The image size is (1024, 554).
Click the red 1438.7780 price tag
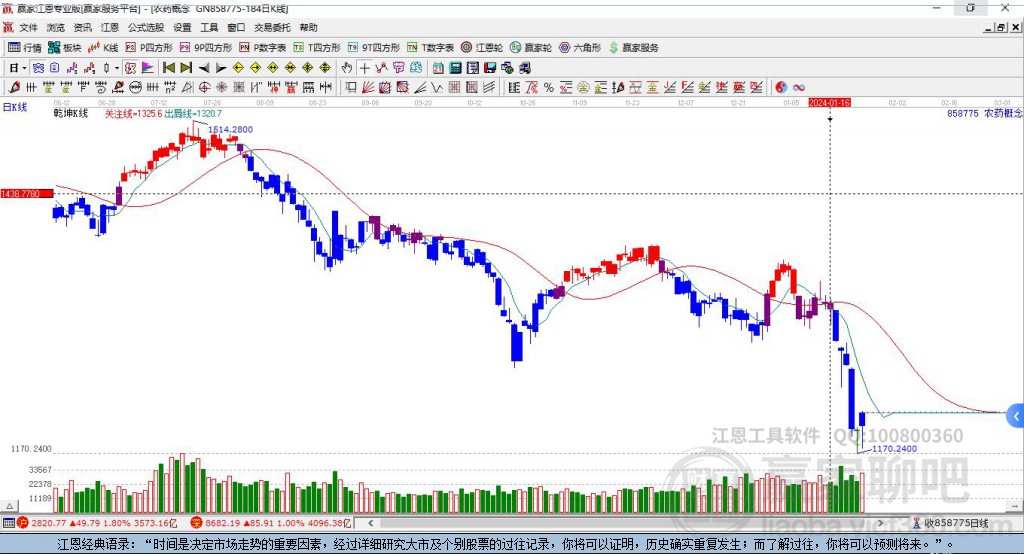coord(27,194)
